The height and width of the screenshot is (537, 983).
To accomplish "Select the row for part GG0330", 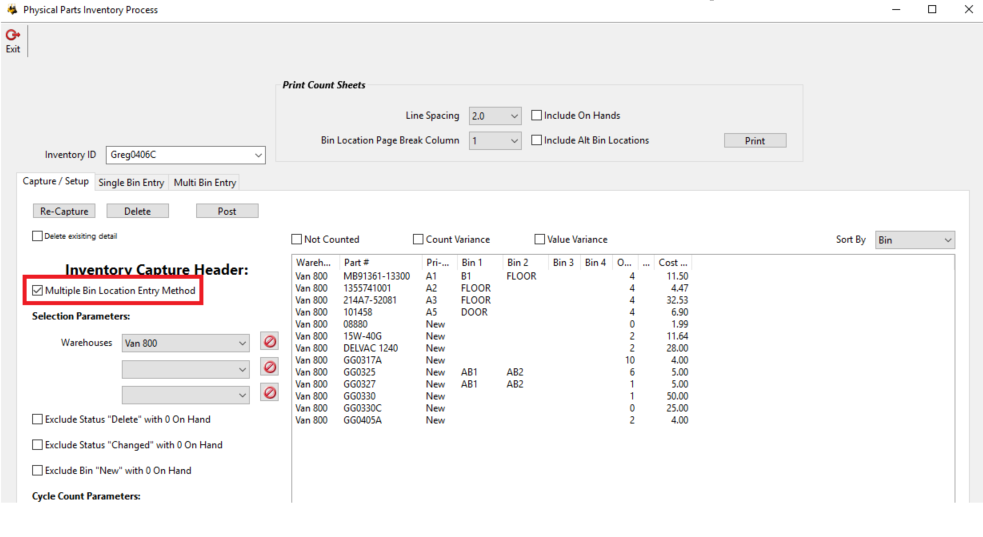I will click(492, 396).
